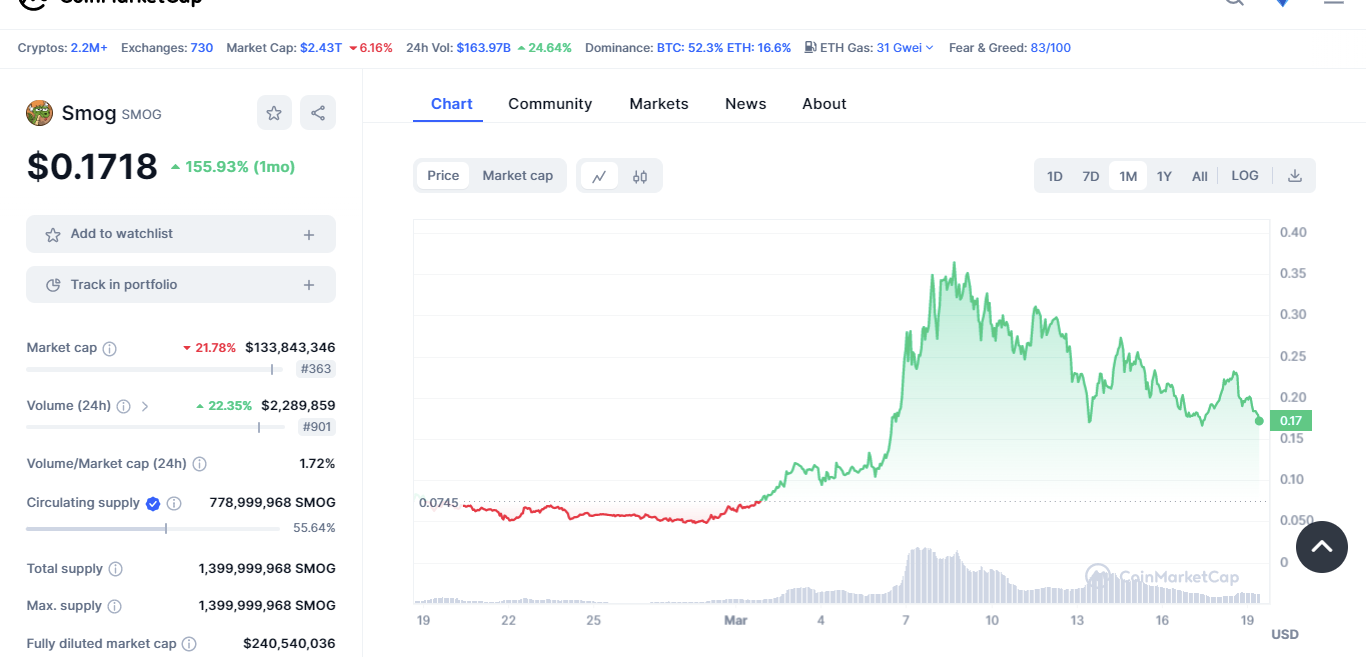The image size is (1366, 657).
Task: Switch to line chart view
Action: pos(599,176)
